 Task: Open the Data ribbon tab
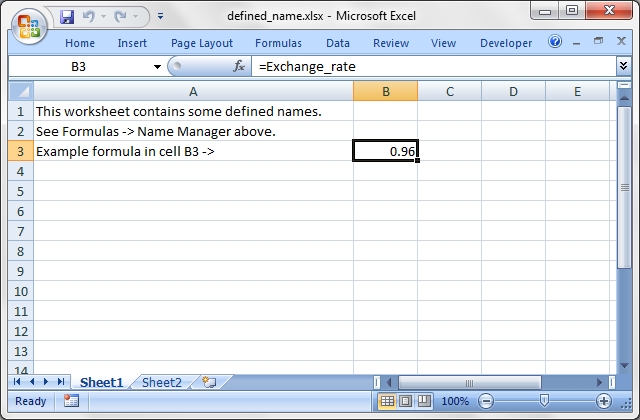pos(338,43)
